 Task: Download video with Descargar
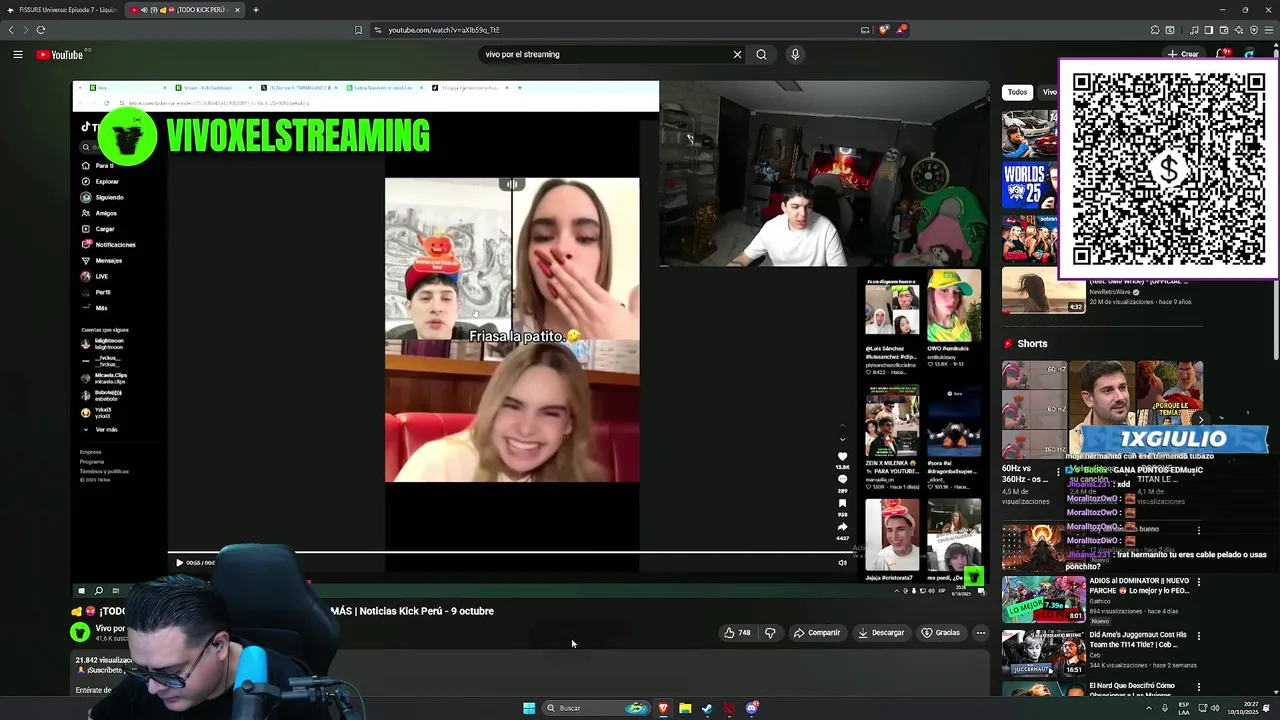click(881, 633)
